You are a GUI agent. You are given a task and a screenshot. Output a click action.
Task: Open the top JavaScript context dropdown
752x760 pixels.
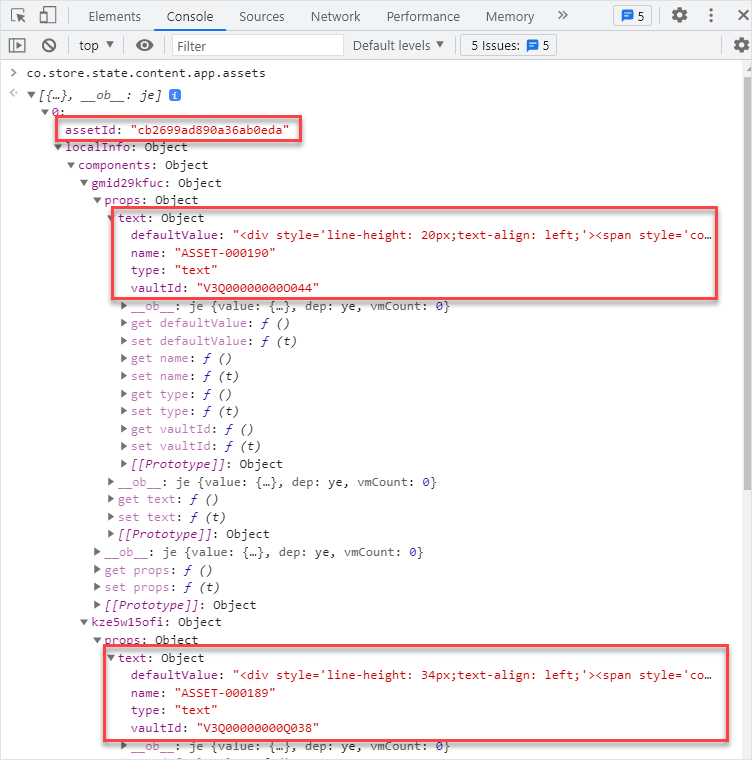click(x=96, y=45)
